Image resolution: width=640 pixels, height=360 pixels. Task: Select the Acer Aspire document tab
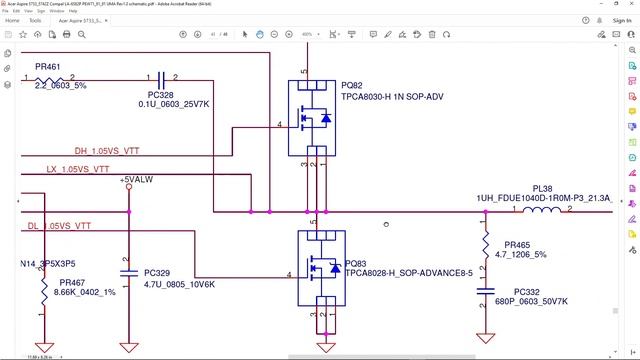pos(80,20)
